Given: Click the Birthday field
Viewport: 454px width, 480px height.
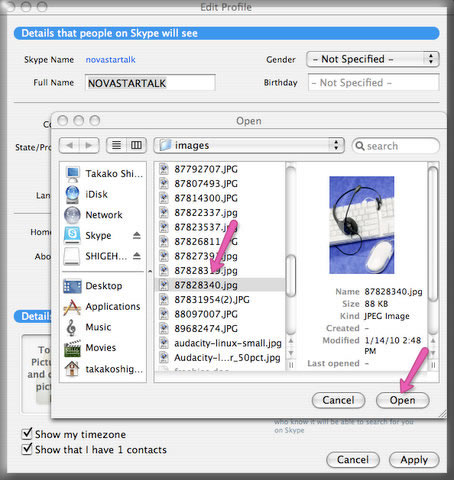Looking at the screenshot, I should click(x=374, y=83).
